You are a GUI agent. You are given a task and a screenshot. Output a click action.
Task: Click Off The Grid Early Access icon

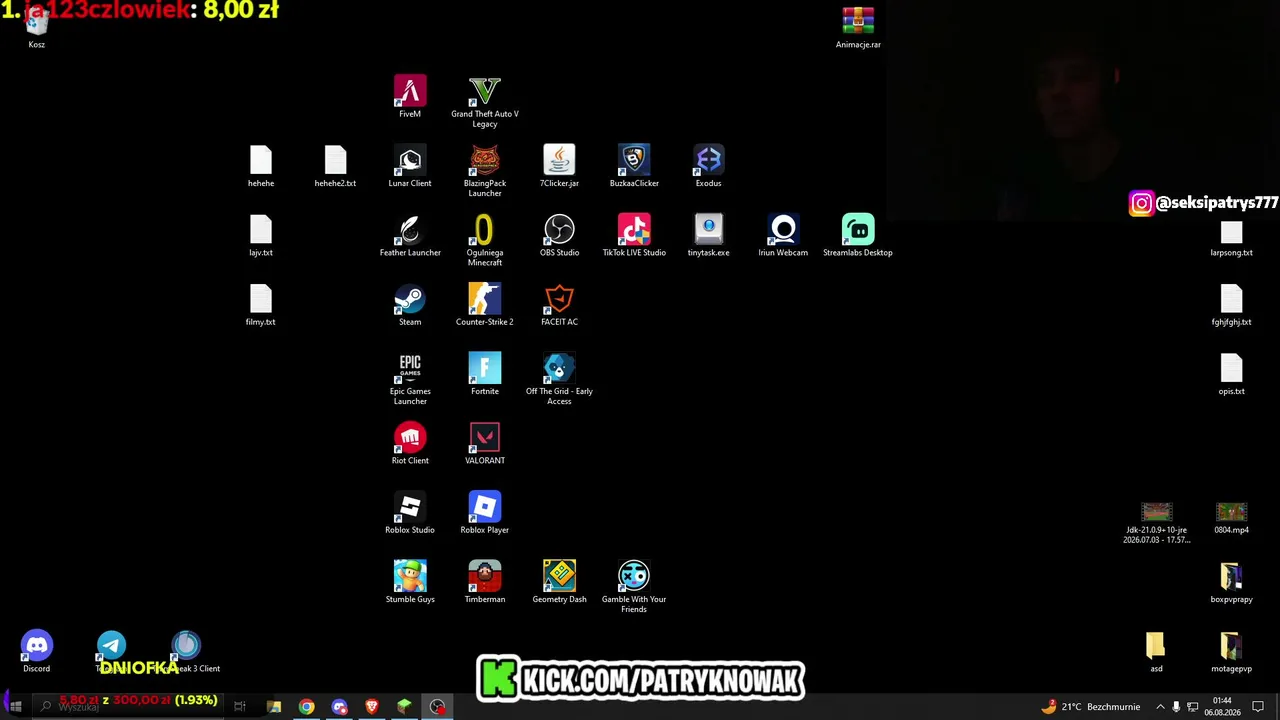tap(559, 379)
